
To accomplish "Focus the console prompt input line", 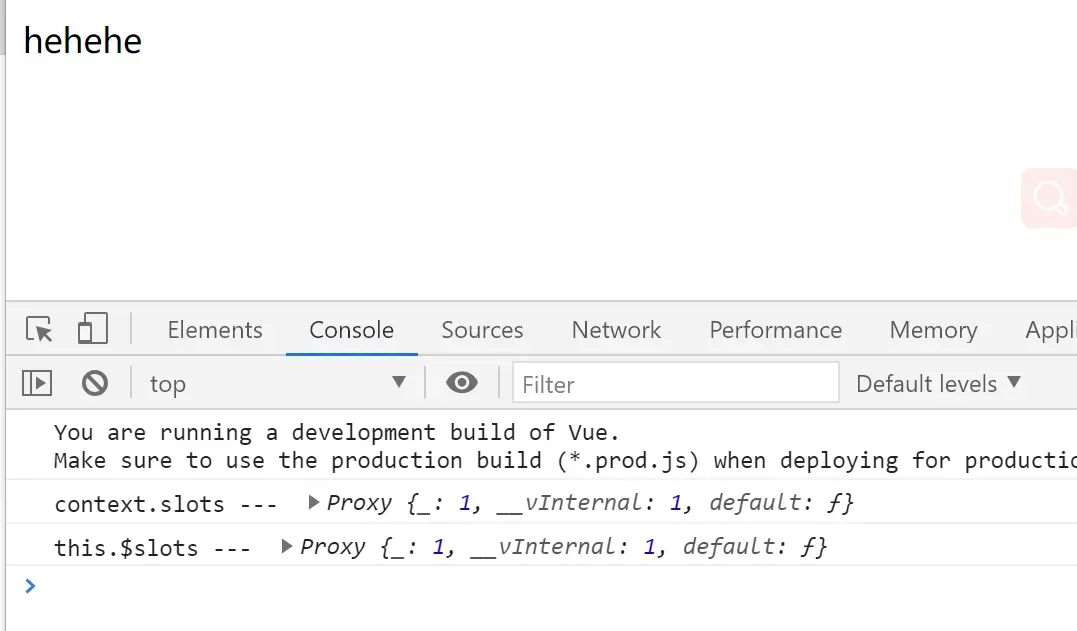I will pos(549,586).
